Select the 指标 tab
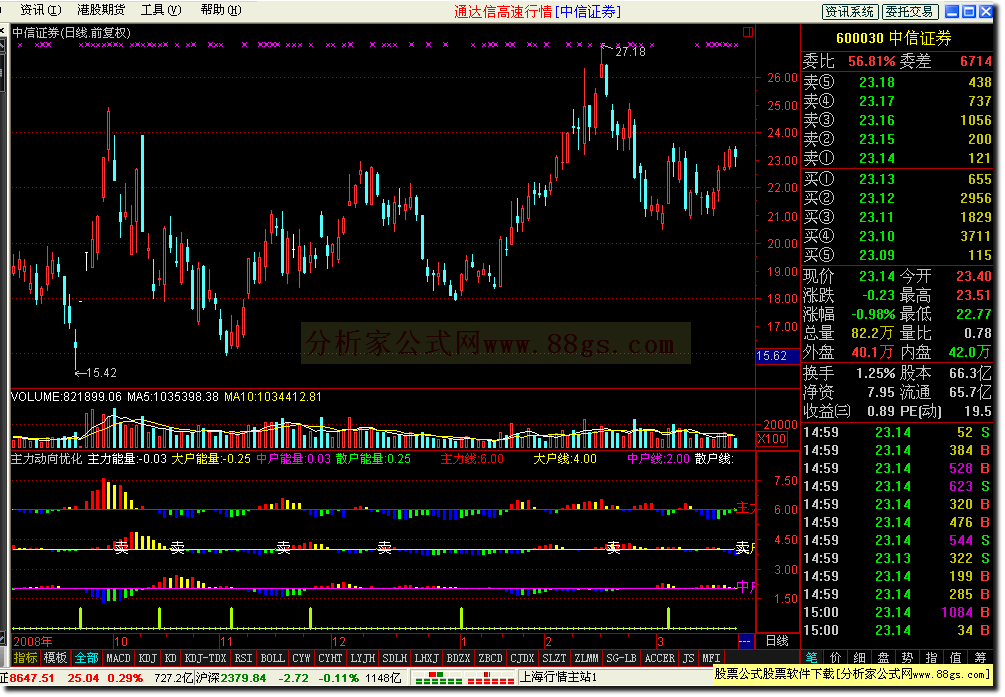The width and height of the screenshot is (1005, 697). coord(26,658)
